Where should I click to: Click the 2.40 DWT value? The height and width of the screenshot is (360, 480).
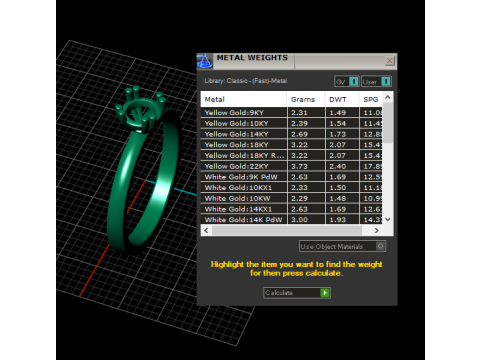click(338, 166)
